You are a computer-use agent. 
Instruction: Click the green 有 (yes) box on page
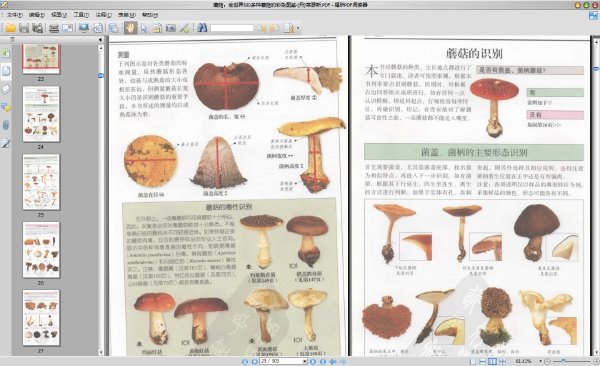(555, 92)
